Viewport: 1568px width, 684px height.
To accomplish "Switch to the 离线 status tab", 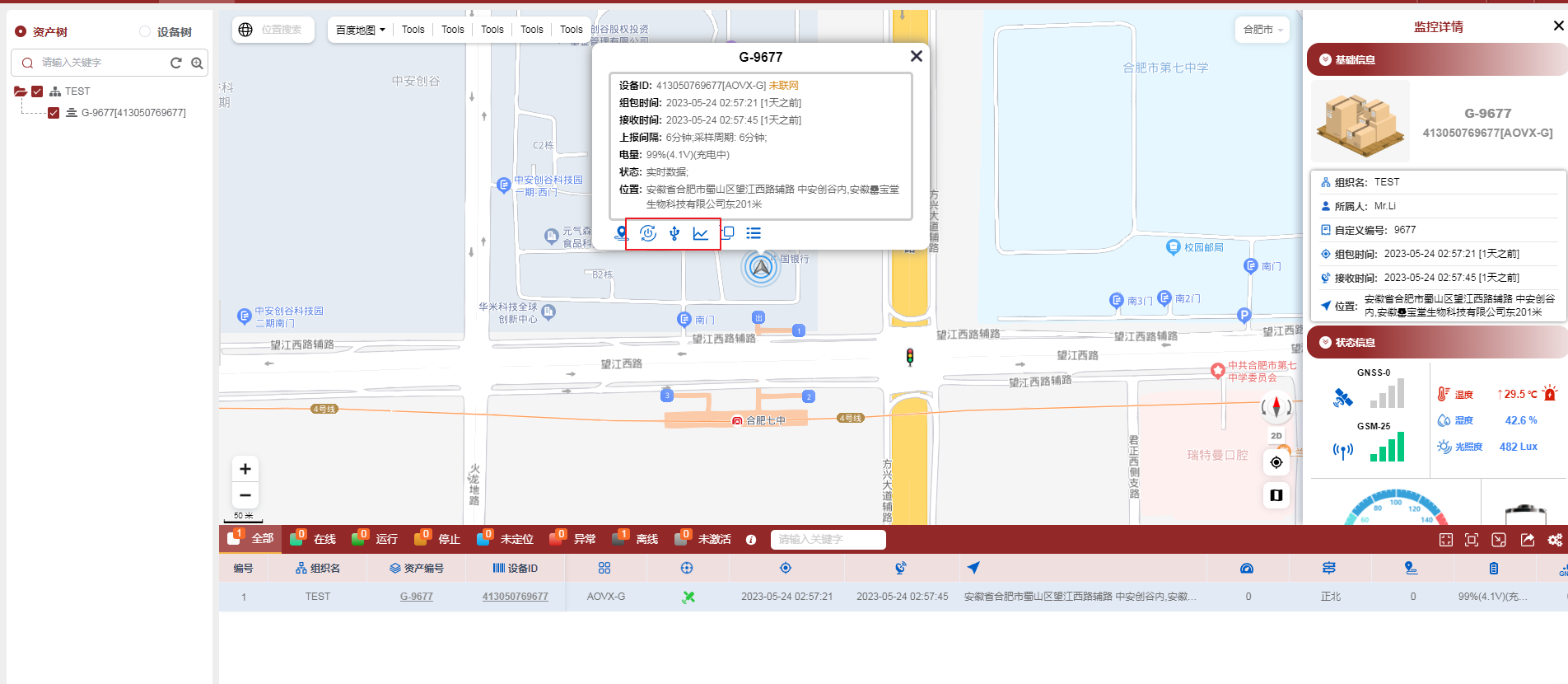I will 637,539.
